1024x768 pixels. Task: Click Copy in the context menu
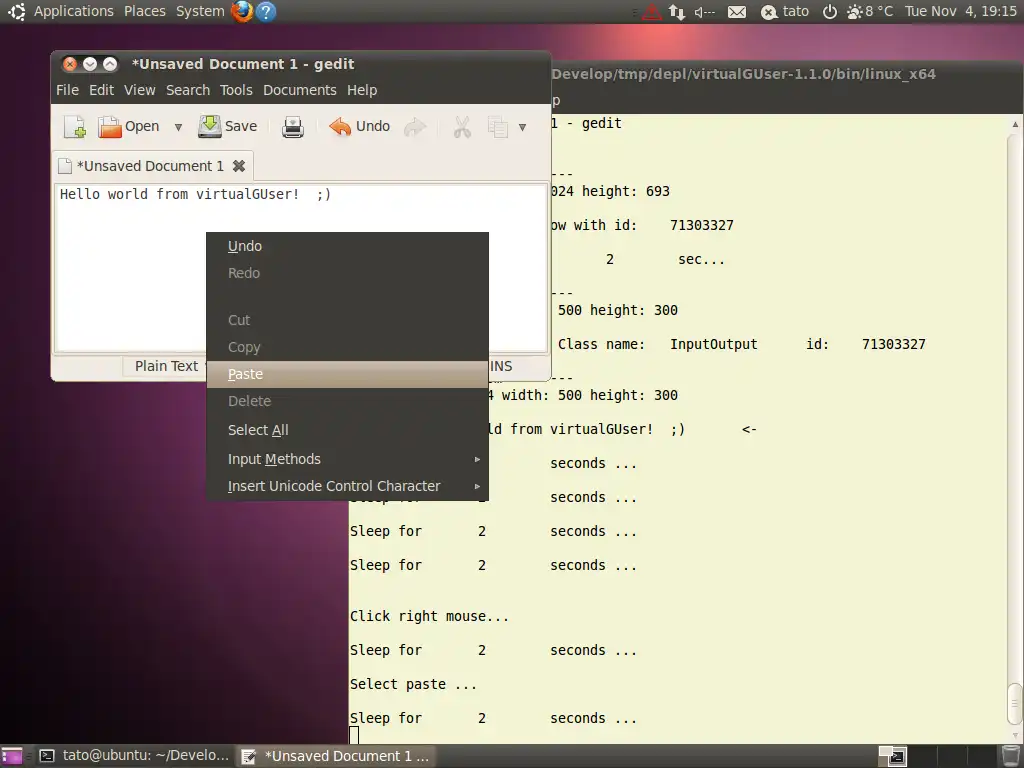coord(347,347)
